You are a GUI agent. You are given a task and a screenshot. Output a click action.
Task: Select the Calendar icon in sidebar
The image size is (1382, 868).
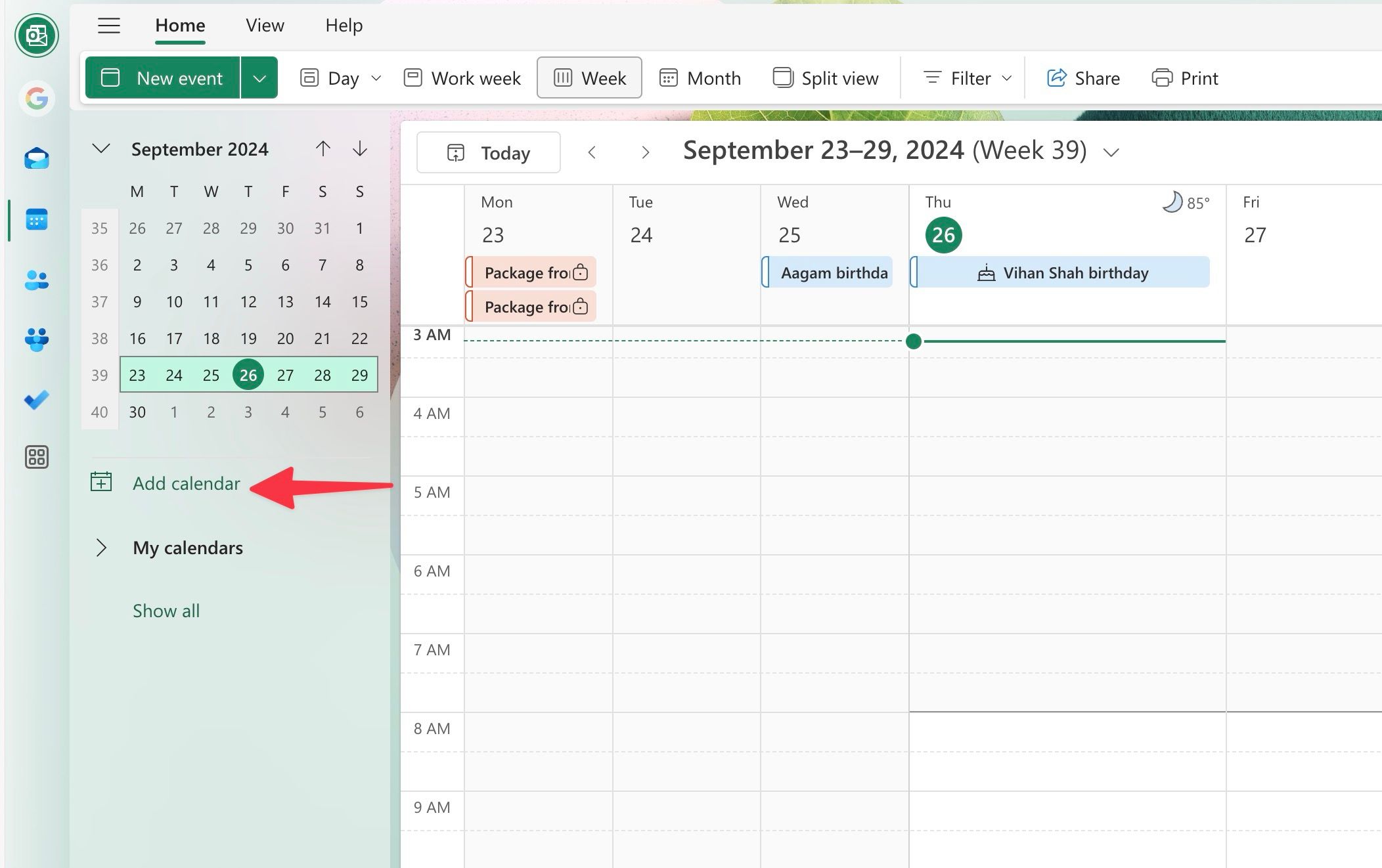(x=37, y=219)
